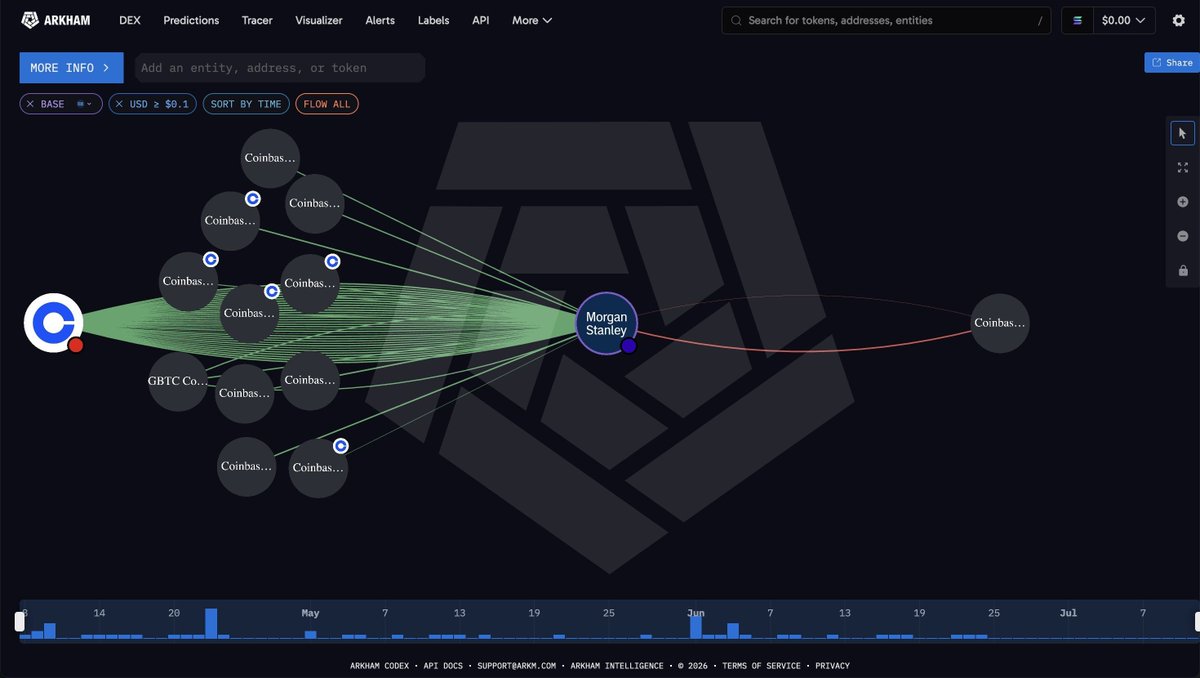Open the ARKHAM INTELLIGENCE footer link
The width and height of the screenshot is (1200, 678).
616,666
